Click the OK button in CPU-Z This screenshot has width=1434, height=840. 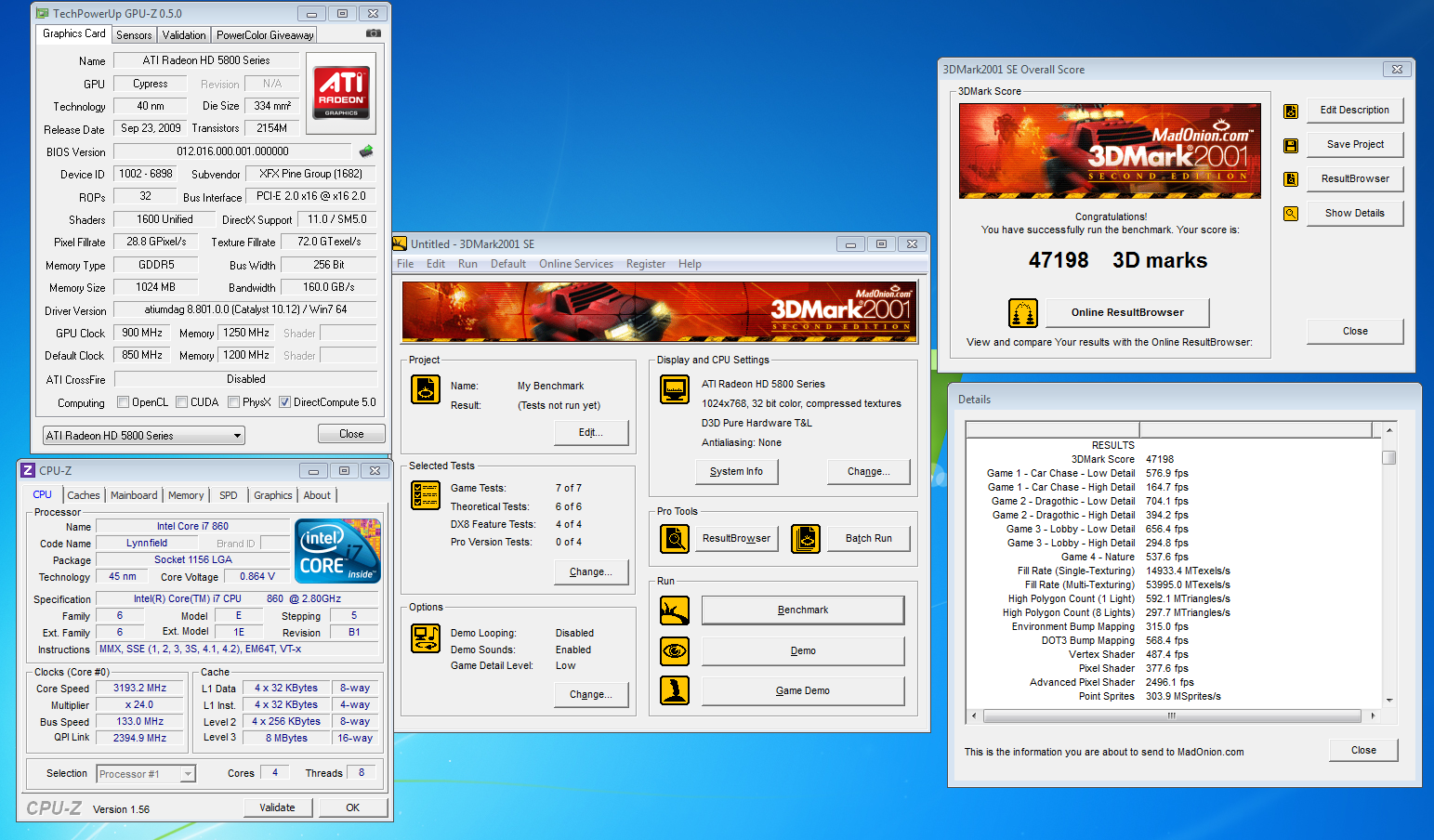pos(353,807)
